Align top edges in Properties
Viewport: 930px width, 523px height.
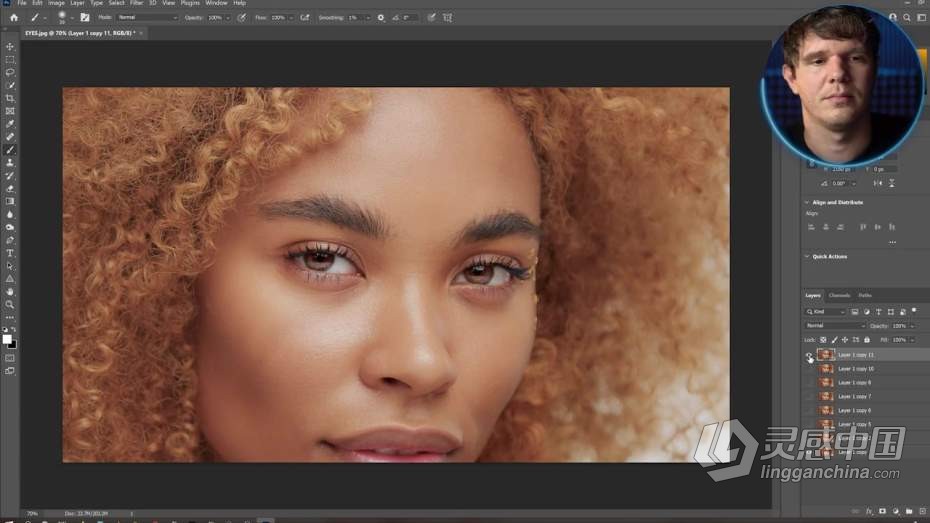click(x=863, y=227)
